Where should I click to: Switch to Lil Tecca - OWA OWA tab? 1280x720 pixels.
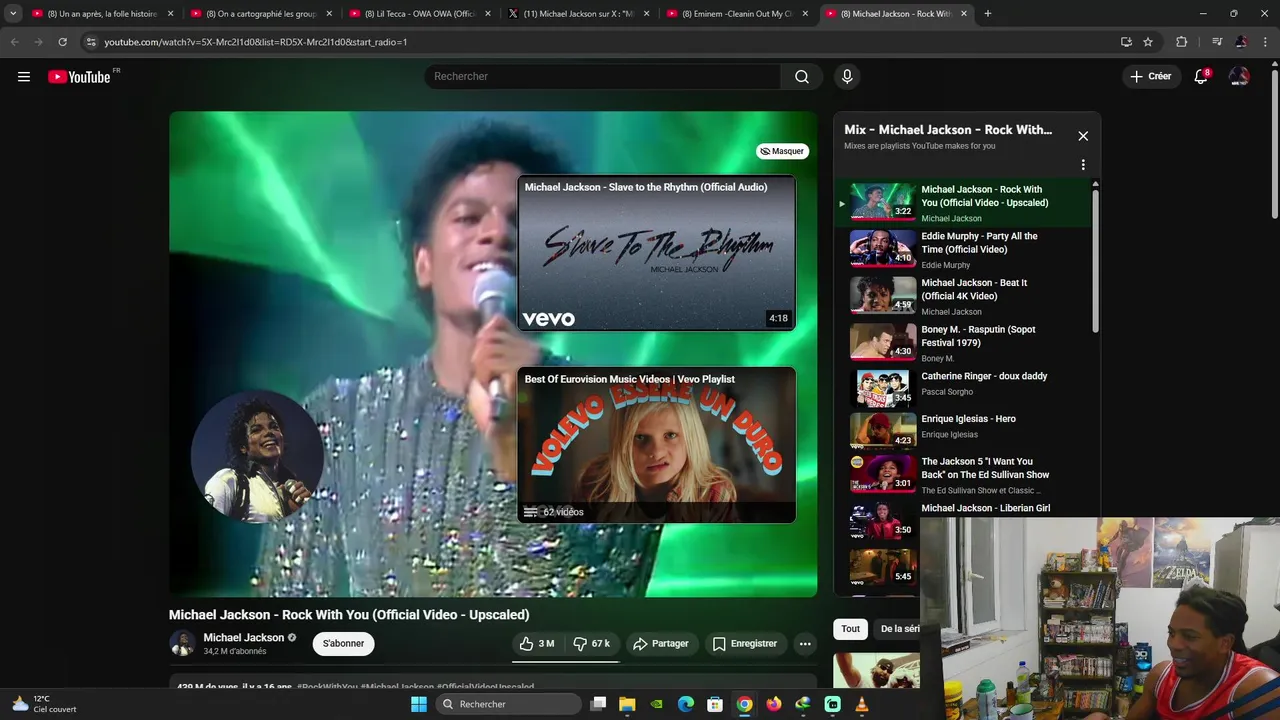[x=418, y=14]
